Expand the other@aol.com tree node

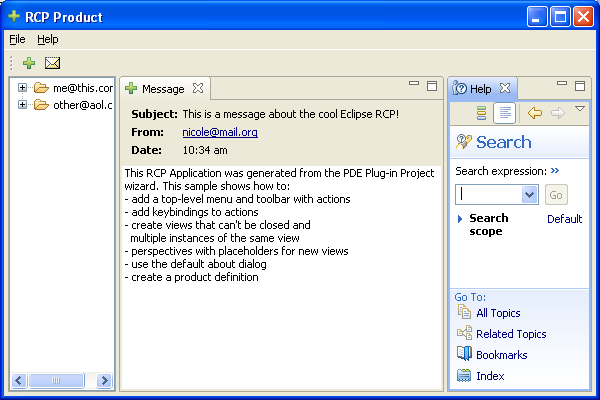coord(22,104)
